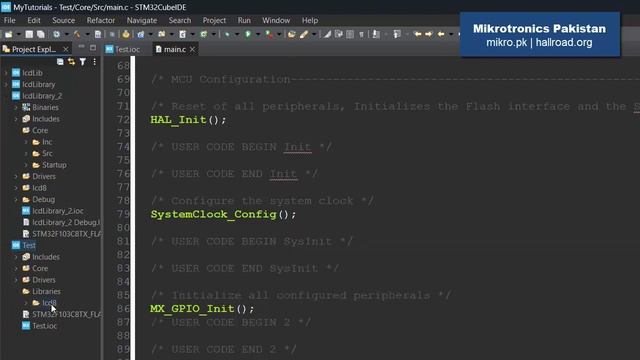Click the New file toolbar icon

click(9, 35)
